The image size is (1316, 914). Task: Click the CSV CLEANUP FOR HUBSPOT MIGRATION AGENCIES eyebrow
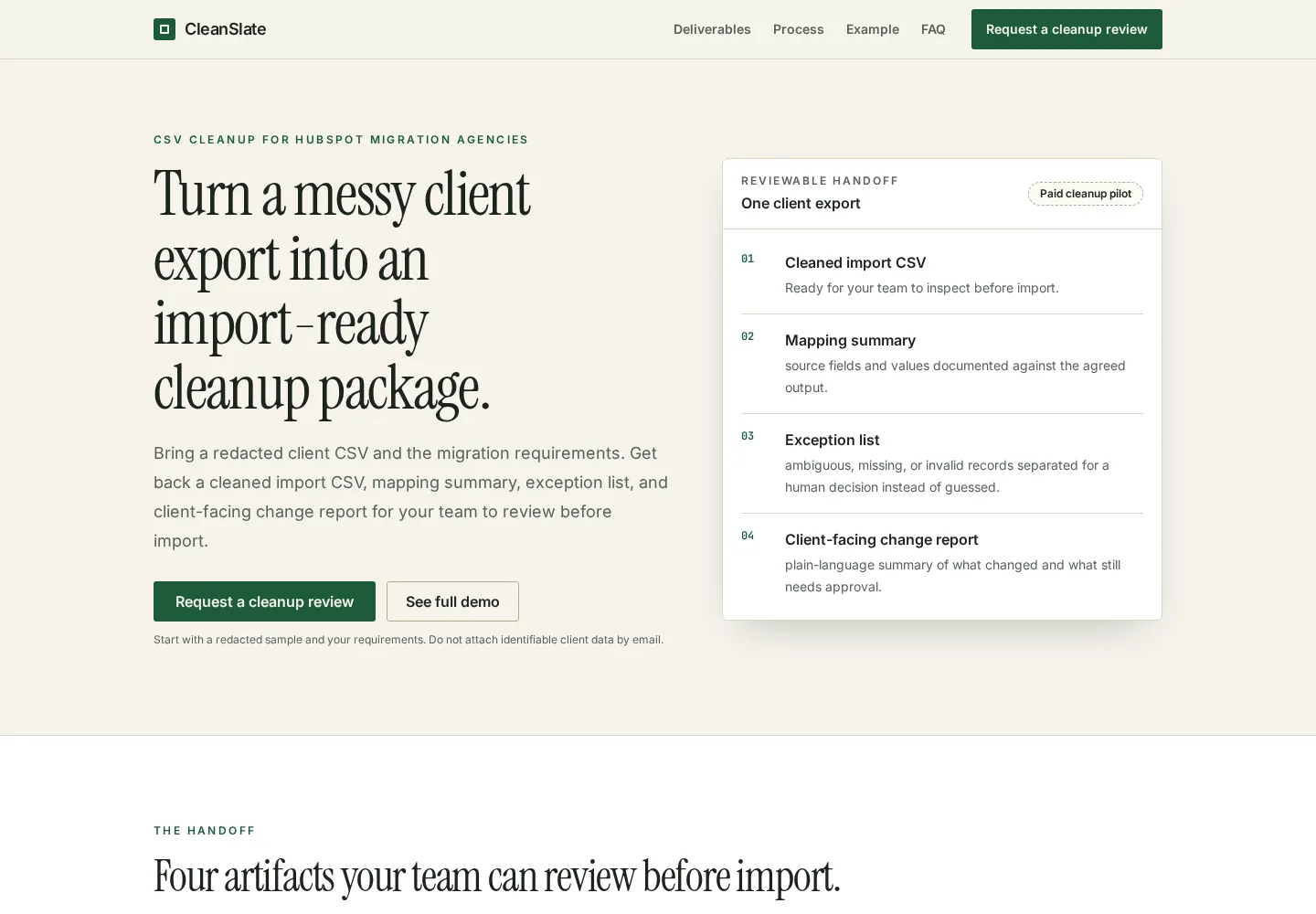click(x=341, y=140)
